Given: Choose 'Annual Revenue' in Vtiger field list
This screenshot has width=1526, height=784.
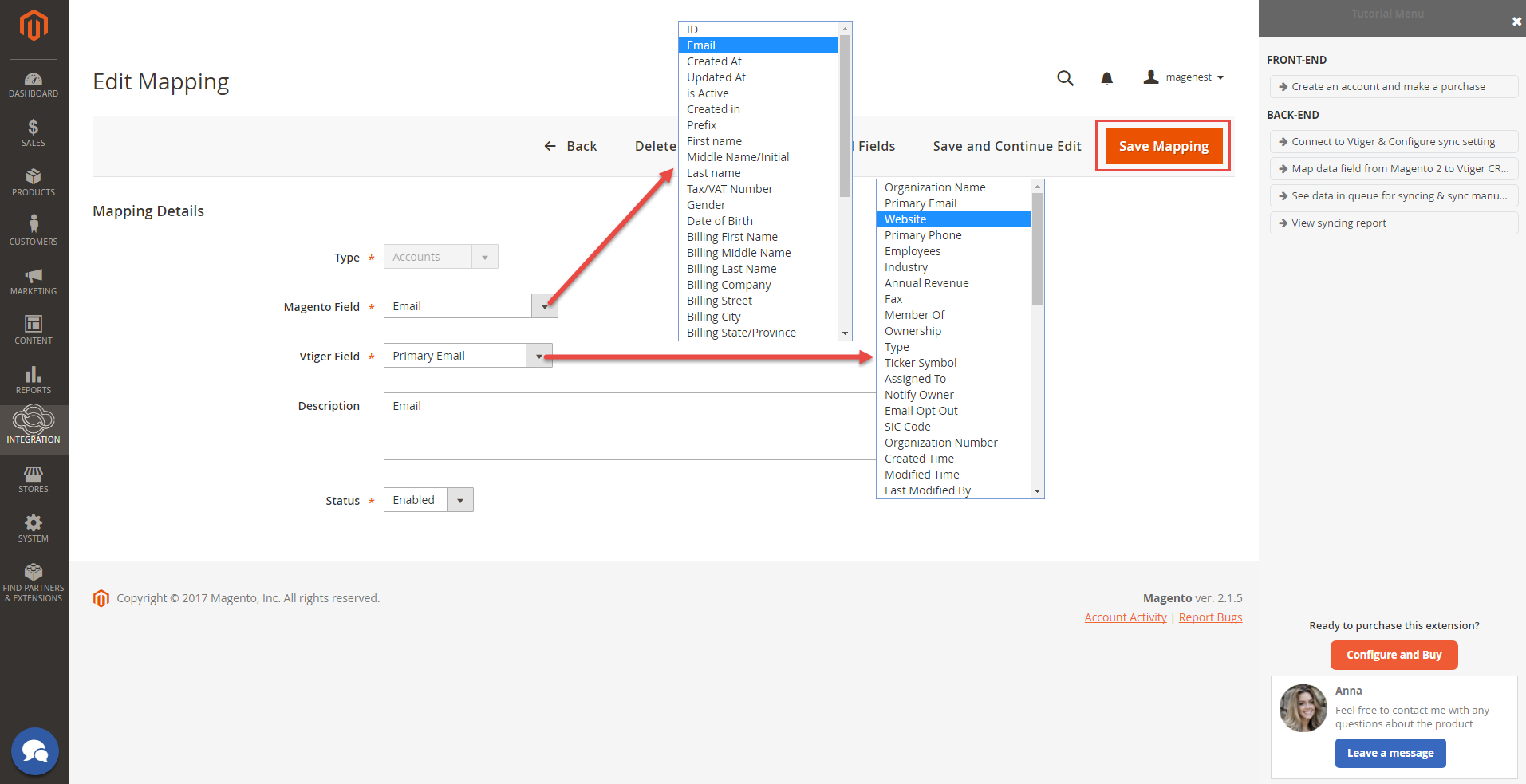Looking at the screenshot, I should [926, 283].
